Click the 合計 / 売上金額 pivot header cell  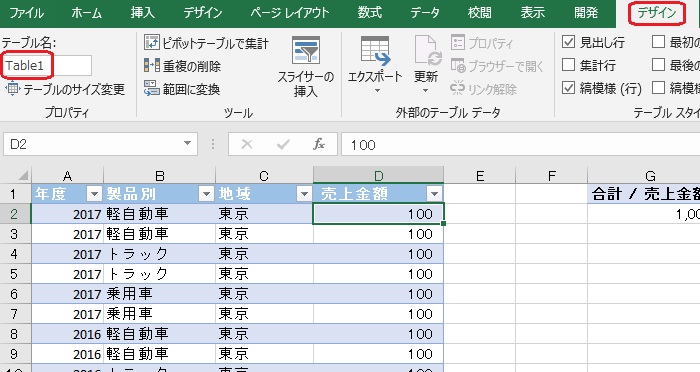pyautogui.click(x=644, y=193)
